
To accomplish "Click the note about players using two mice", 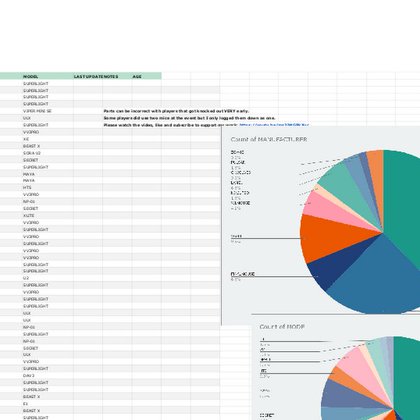I will (x=189, y=118).
